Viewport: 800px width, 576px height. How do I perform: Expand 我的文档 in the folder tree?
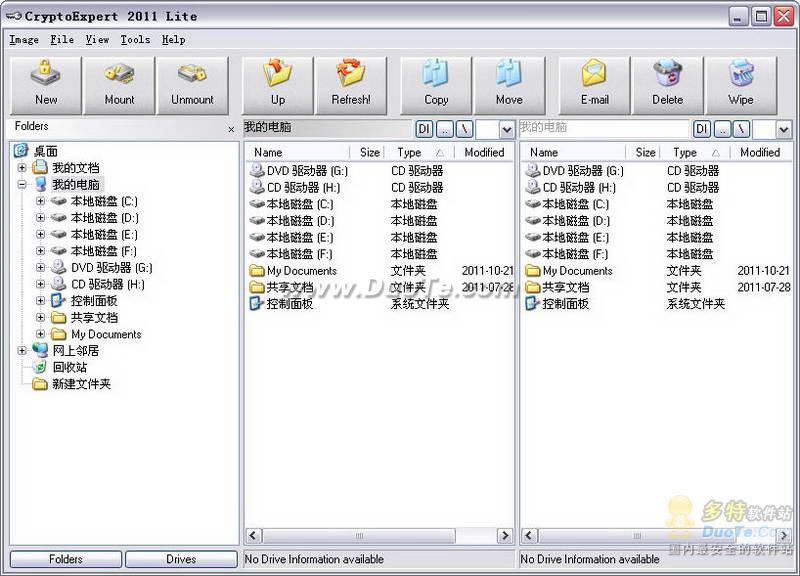[x=22, y=167]
